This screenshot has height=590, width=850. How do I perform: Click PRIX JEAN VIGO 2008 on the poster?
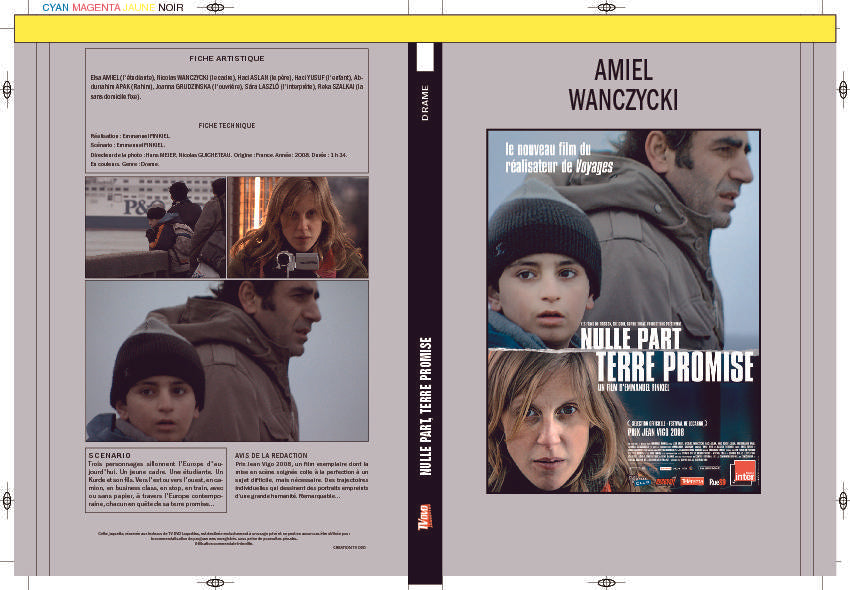point(655,432)
